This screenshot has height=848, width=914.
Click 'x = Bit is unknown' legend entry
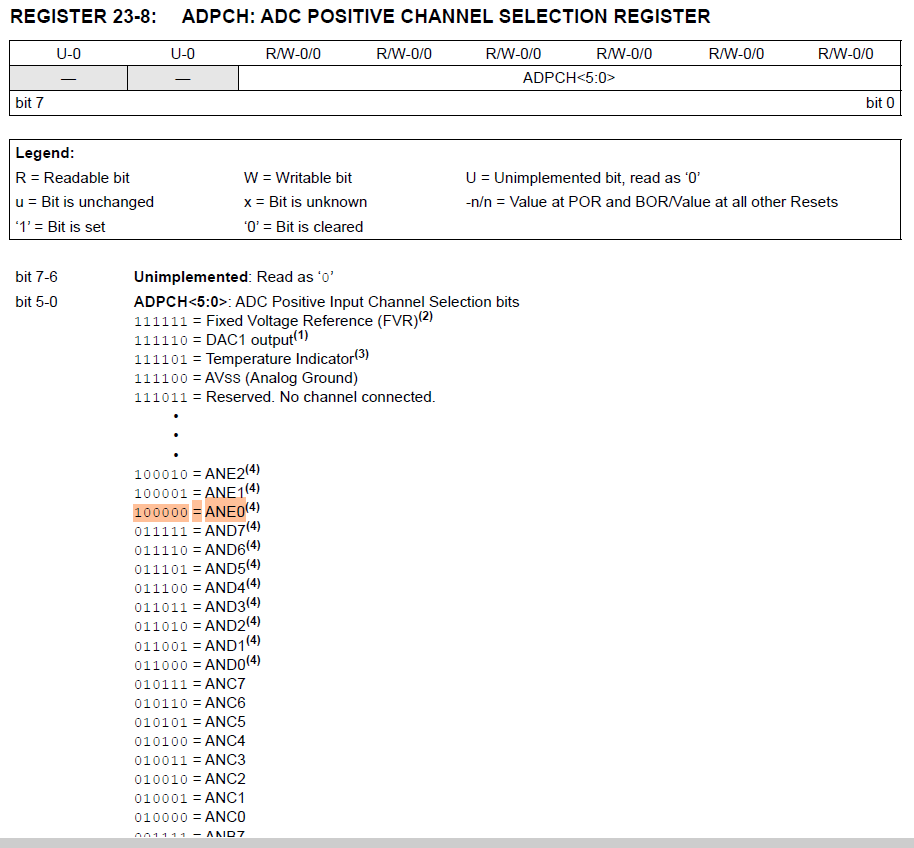(x=305, y=202)
